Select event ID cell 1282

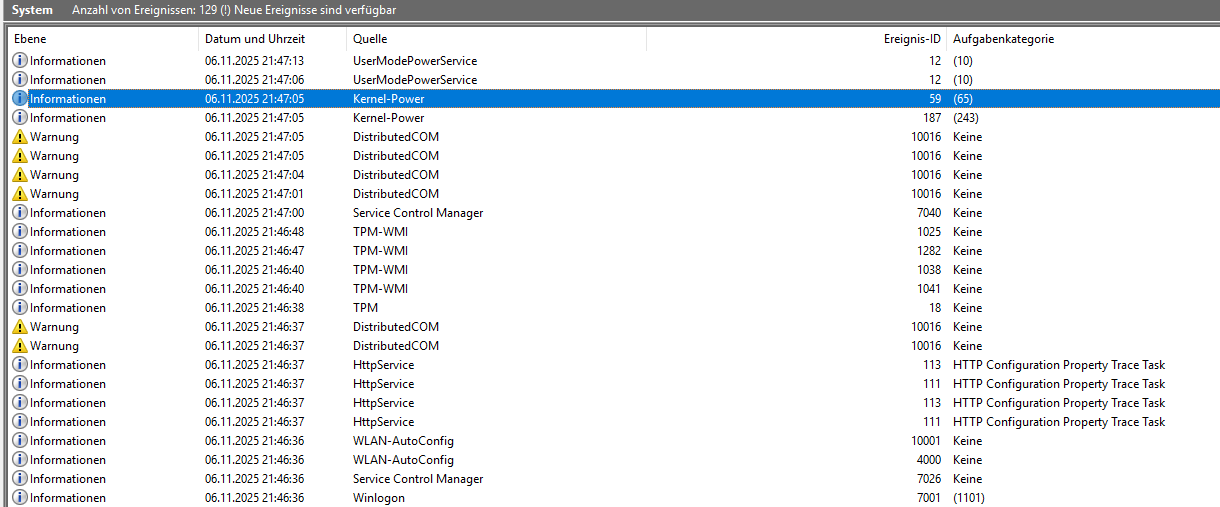pos(927,251)
